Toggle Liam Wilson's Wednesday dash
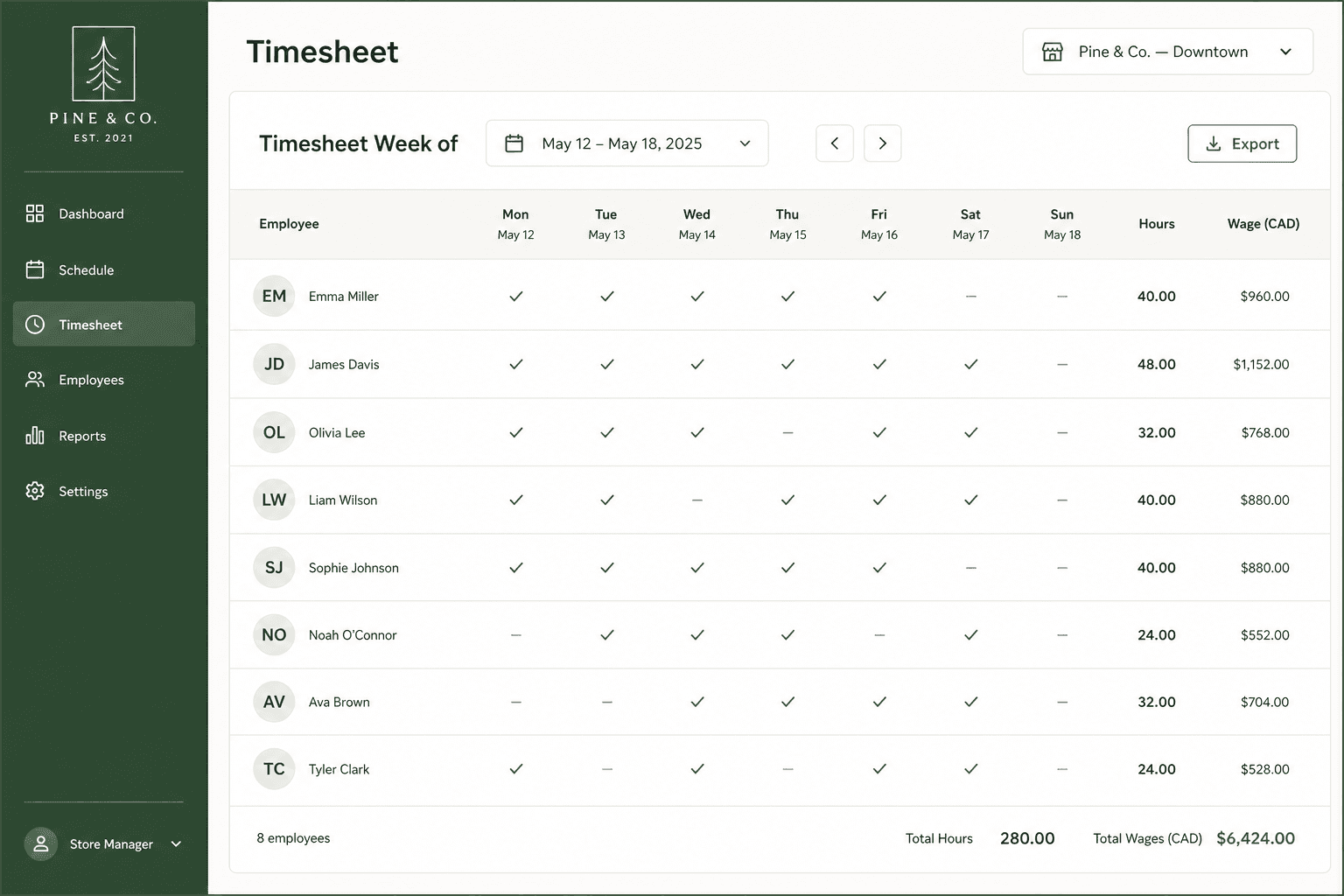This screenshot has width=1344, height=896. [697, 500]
